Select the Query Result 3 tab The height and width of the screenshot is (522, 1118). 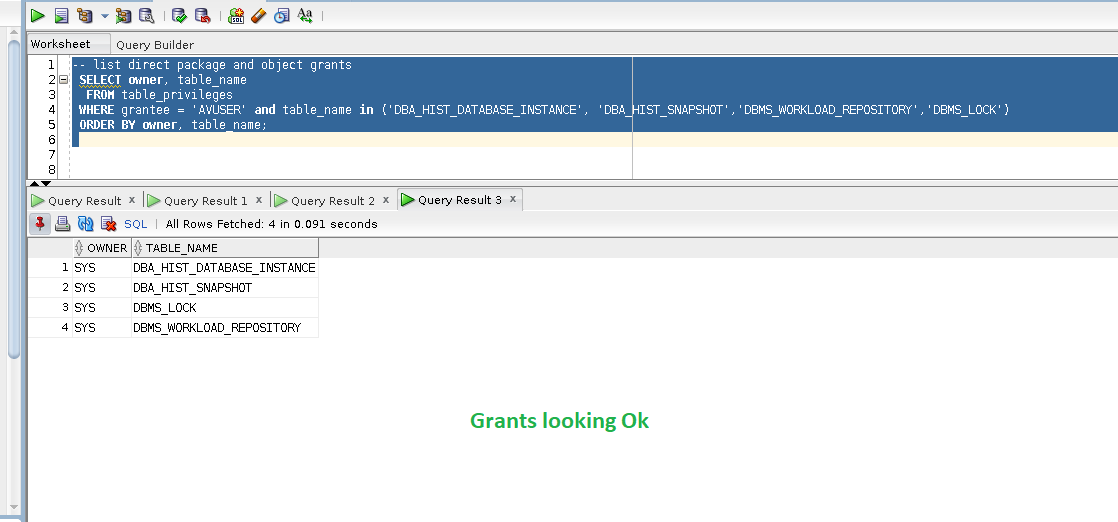click(x=460, y=200)
